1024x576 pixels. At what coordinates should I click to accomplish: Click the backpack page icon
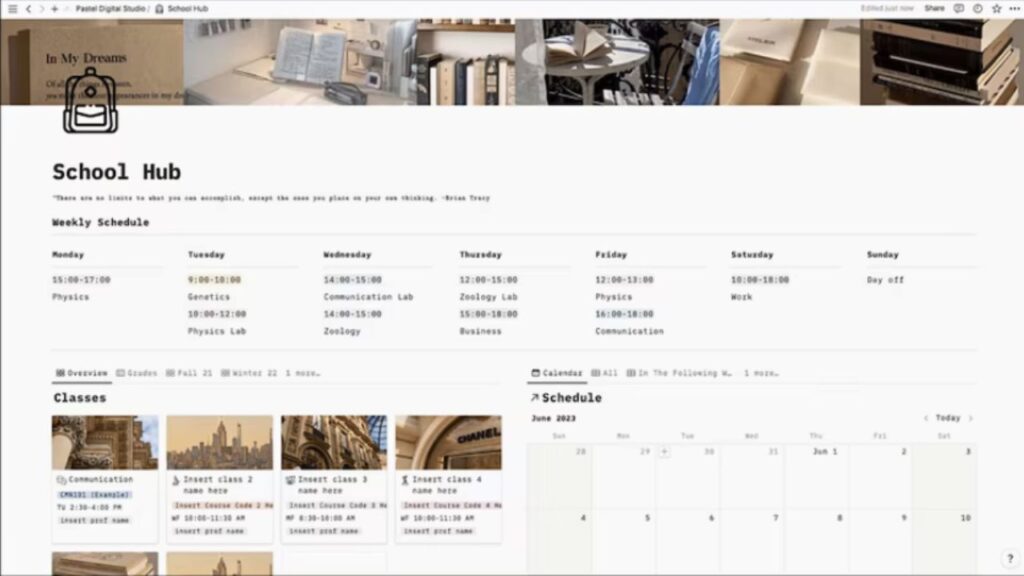90,101
